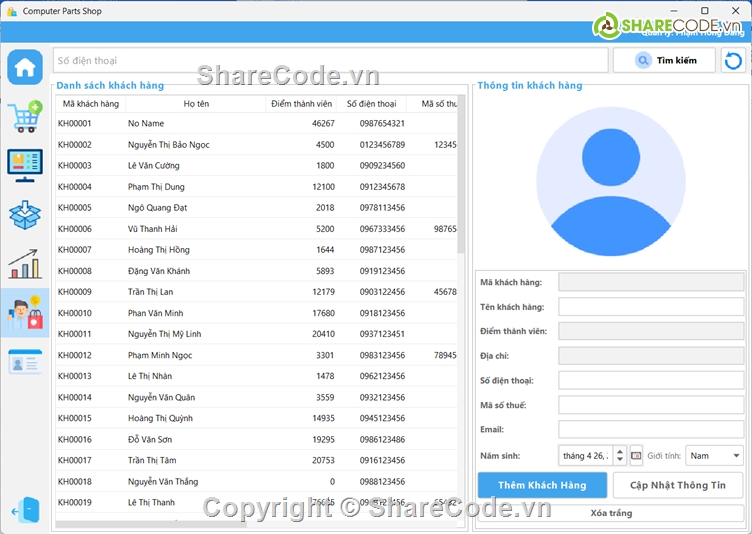
Task: Click the logout door icon
Action: click(x=25, y=510)
